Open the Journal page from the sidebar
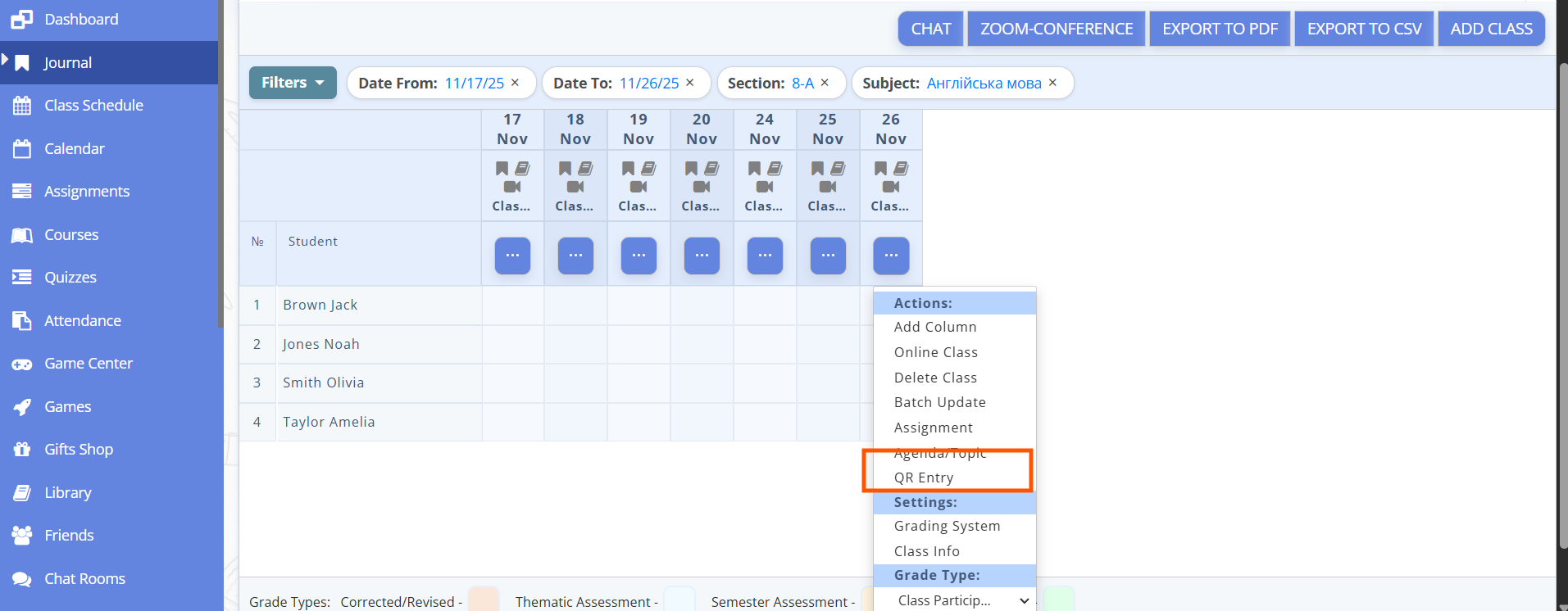The image size is (1568, 611). coord(67,63)
